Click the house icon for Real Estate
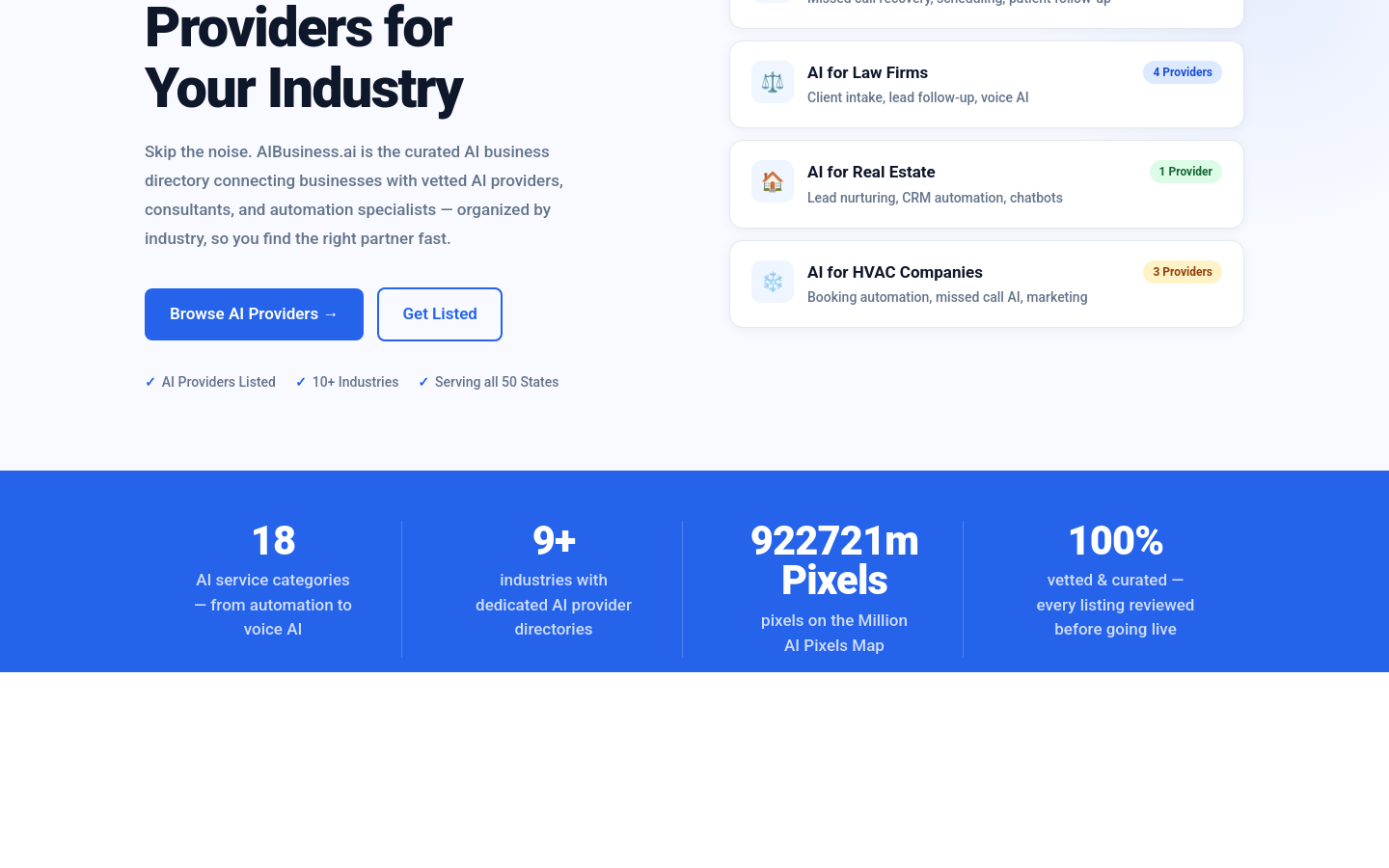 coord(773,181)
